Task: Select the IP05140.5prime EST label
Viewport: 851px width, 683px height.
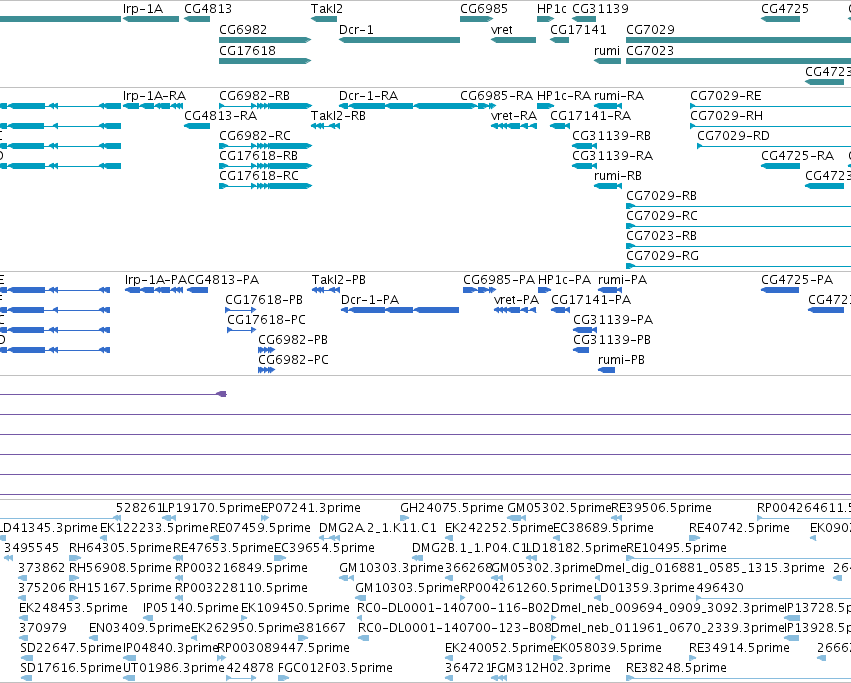Action: (x=190, y=608)
